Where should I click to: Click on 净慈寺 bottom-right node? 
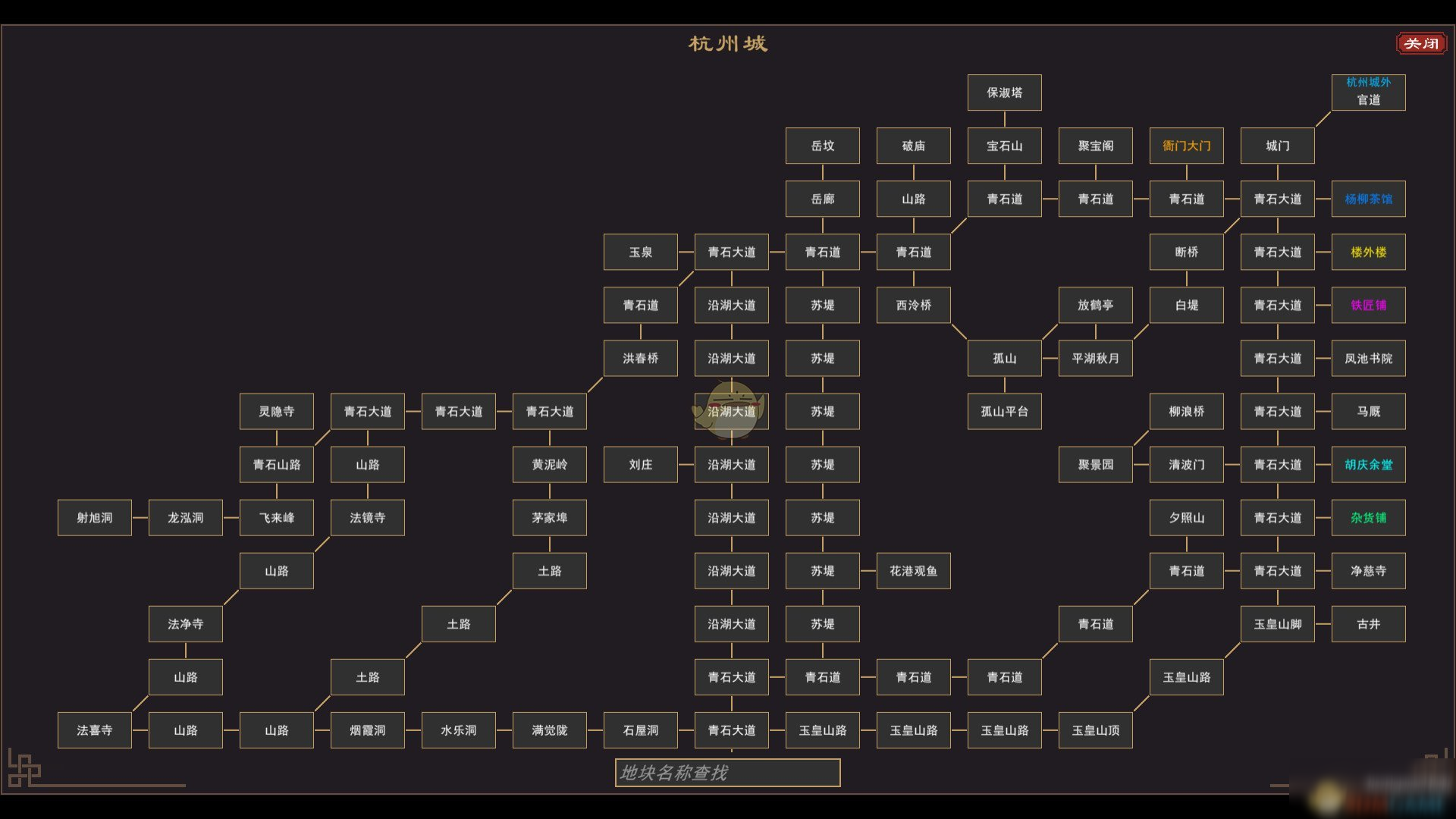(x=1371, y=570)
